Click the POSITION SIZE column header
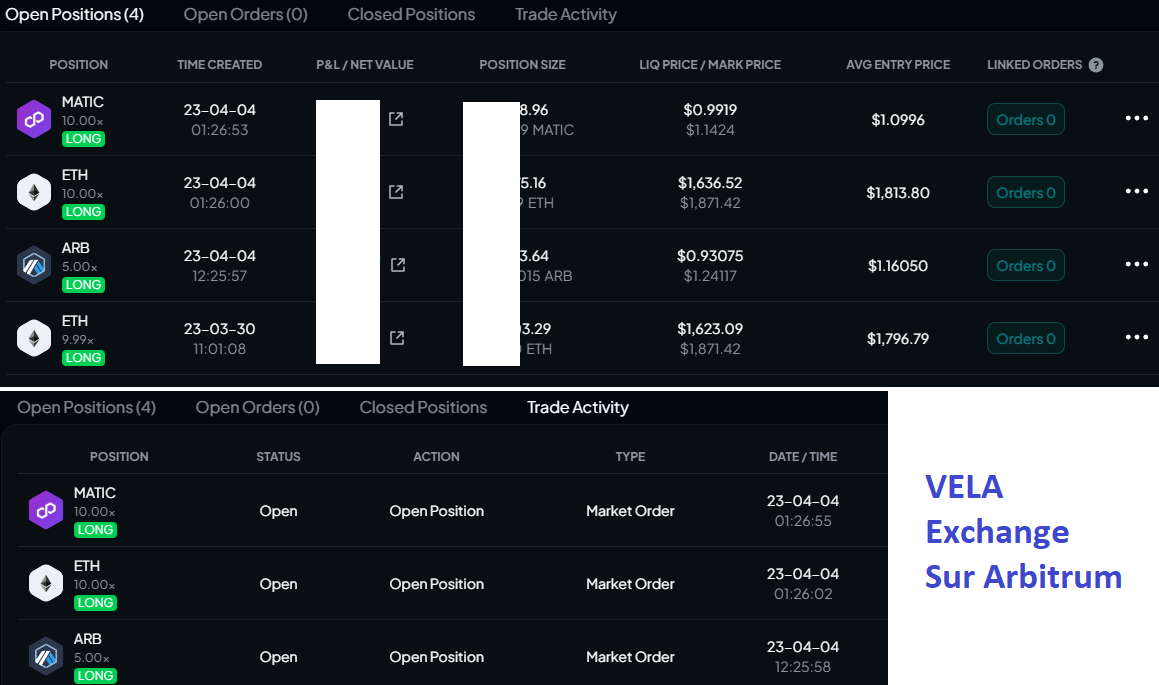This screenshot has width=1159, height=685. 522,65
